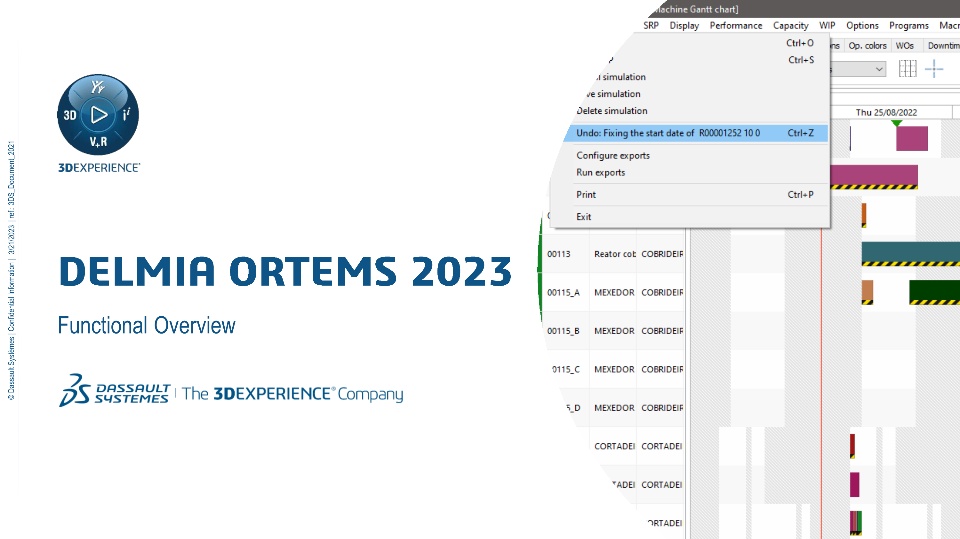
Task: Open the WIP menu
Action: (x=827, y=26)
